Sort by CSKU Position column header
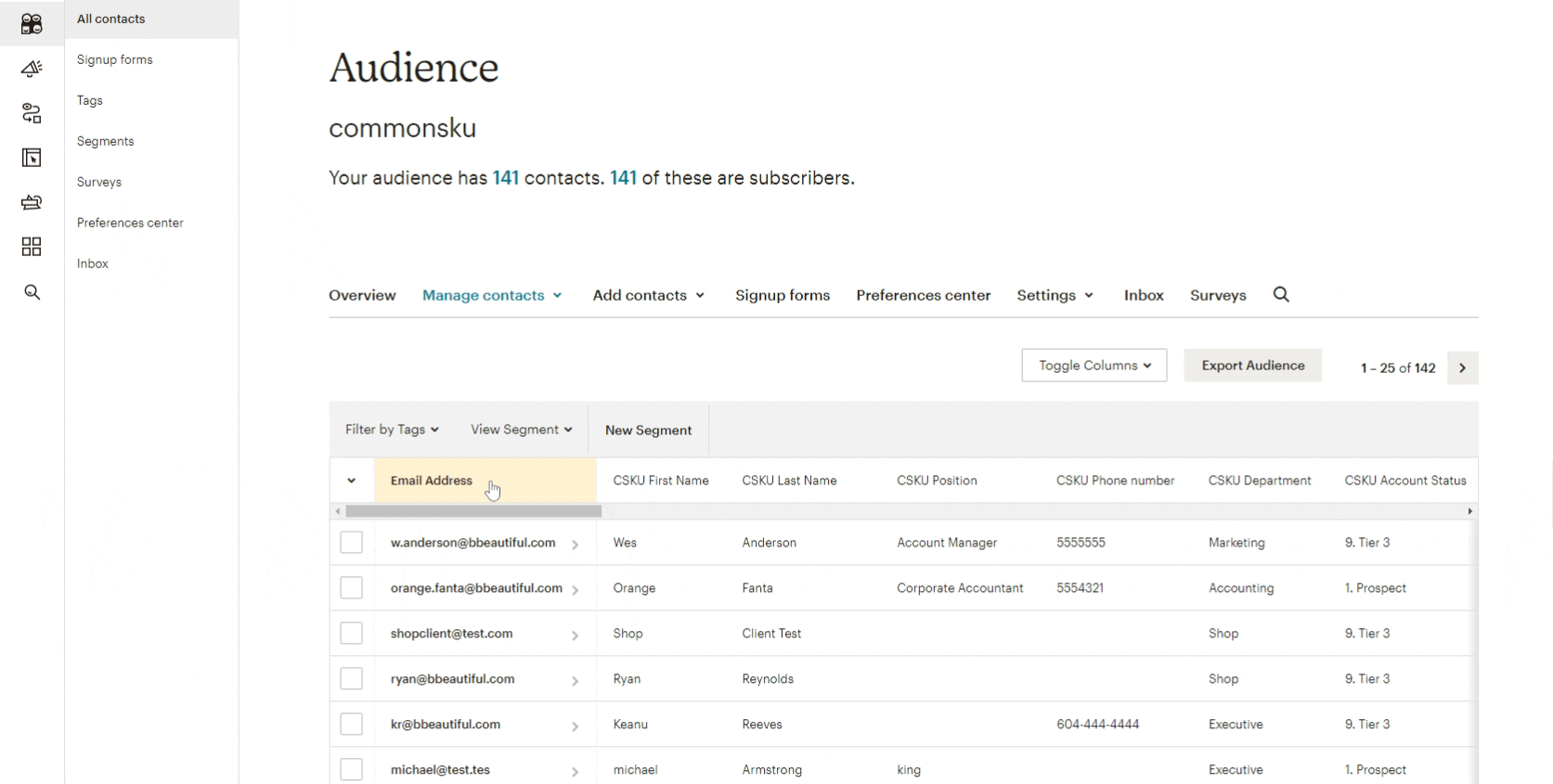The height and width of the screenshot is (784, 1553). point(937,481)
